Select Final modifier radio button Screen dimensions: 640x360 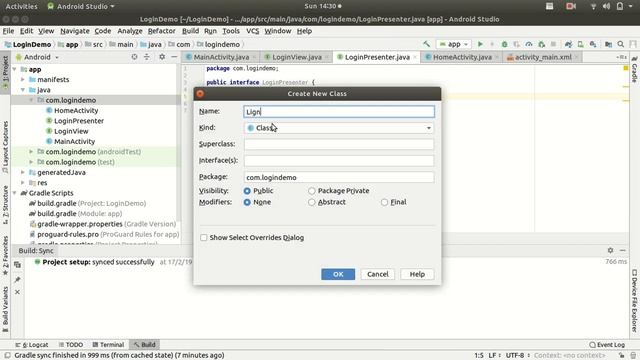coord(384,202)
